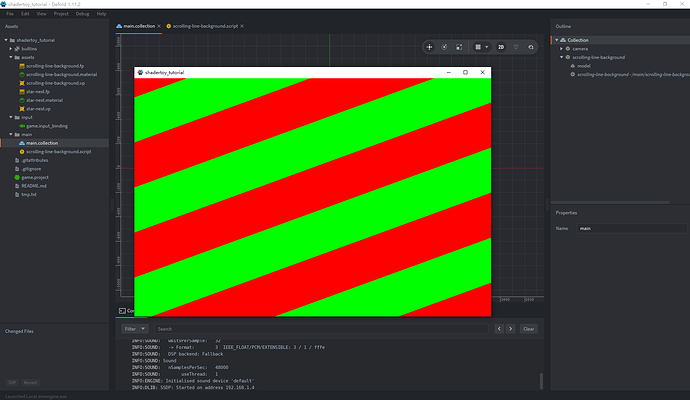This screenshot has height=400, width=690.
Task: Open the console Filter dropdown
Action: [x=135, y=328]
